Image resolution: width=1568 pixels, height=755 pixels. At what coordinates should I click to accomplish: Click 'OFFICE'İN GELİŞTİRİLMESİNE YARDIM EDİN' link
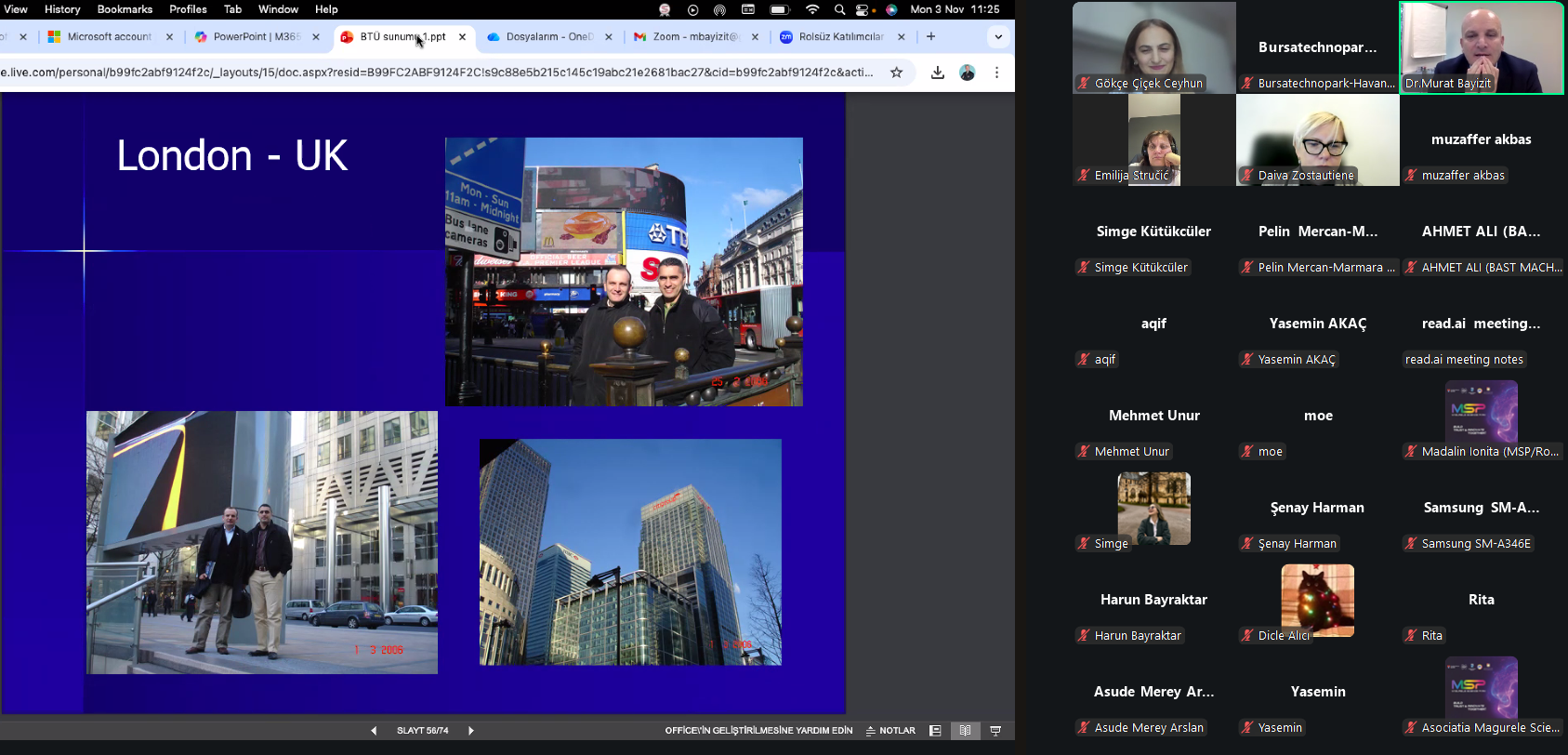(x=758, y=731)
